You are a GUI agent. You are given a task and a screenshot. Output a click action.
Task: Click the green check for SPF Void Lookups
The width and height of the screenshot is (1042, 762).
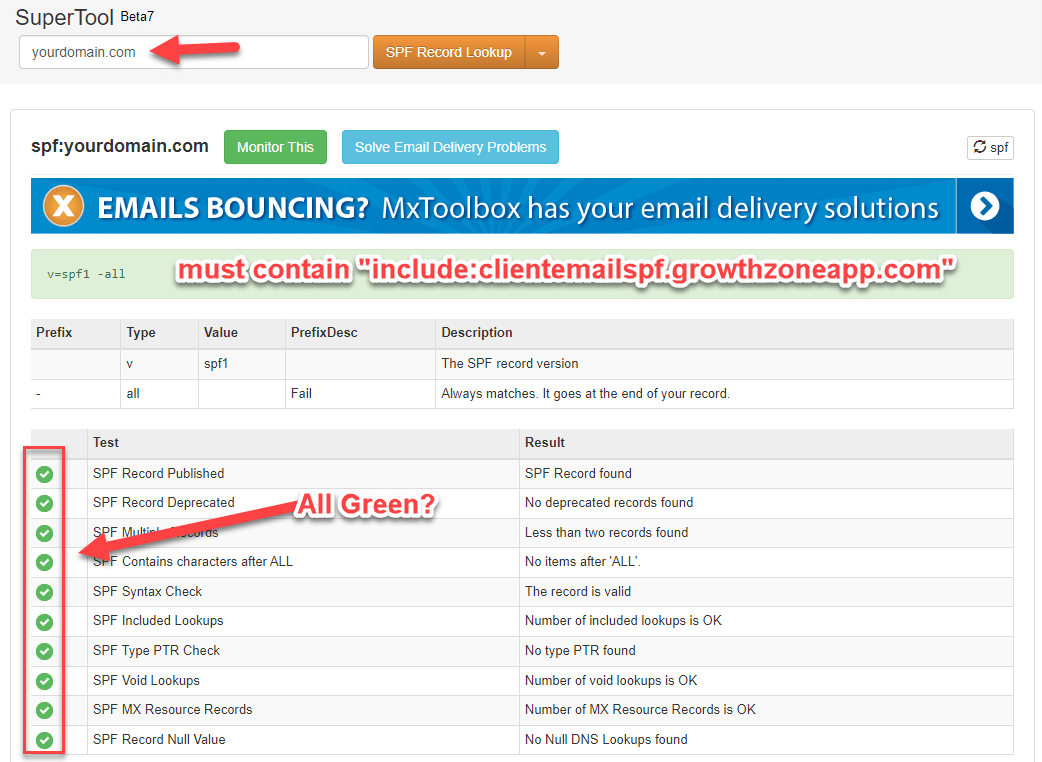coord(44,681)
